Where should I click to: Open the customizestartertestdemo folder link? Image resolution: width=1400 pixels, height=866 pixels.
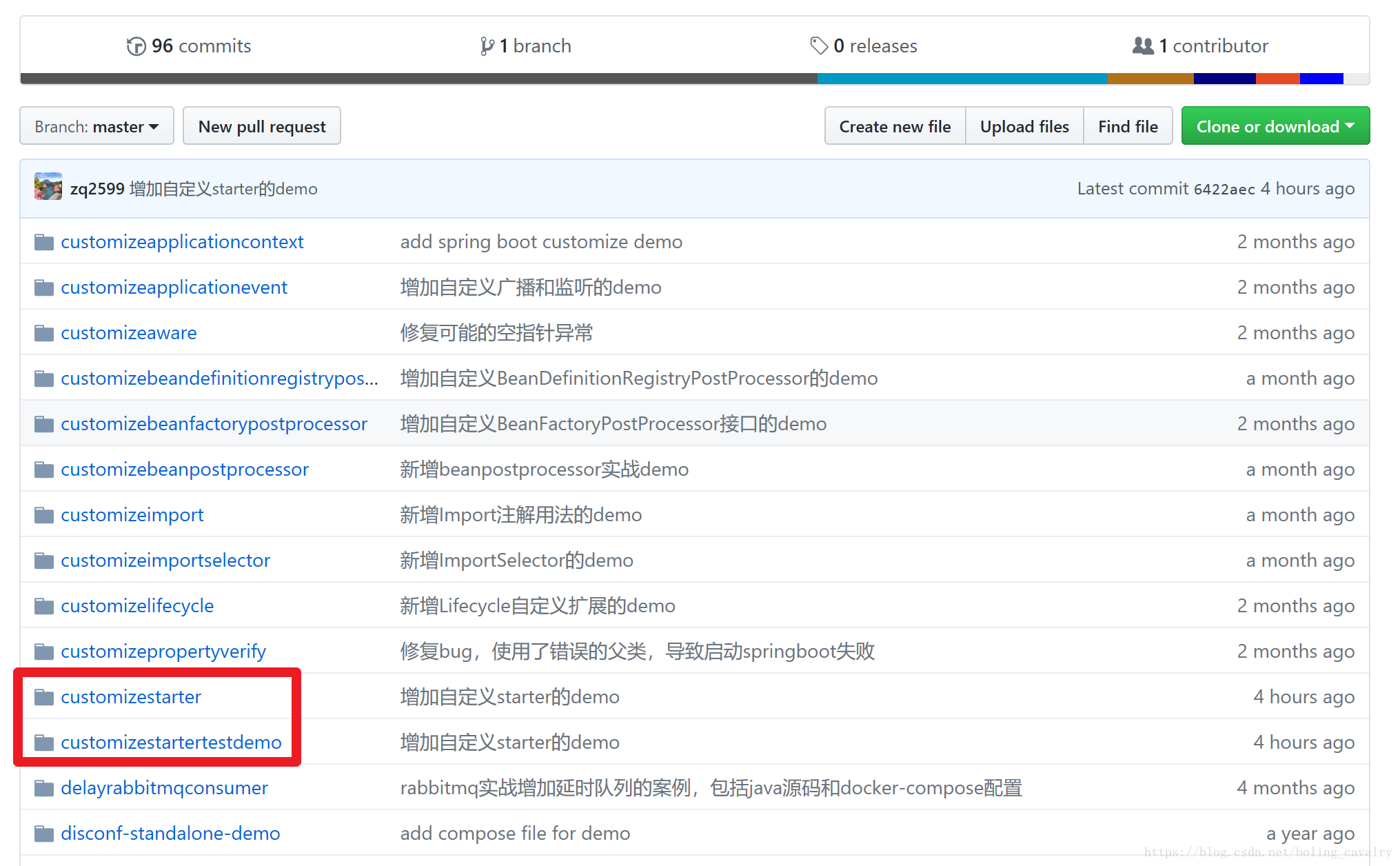[171, 742]
